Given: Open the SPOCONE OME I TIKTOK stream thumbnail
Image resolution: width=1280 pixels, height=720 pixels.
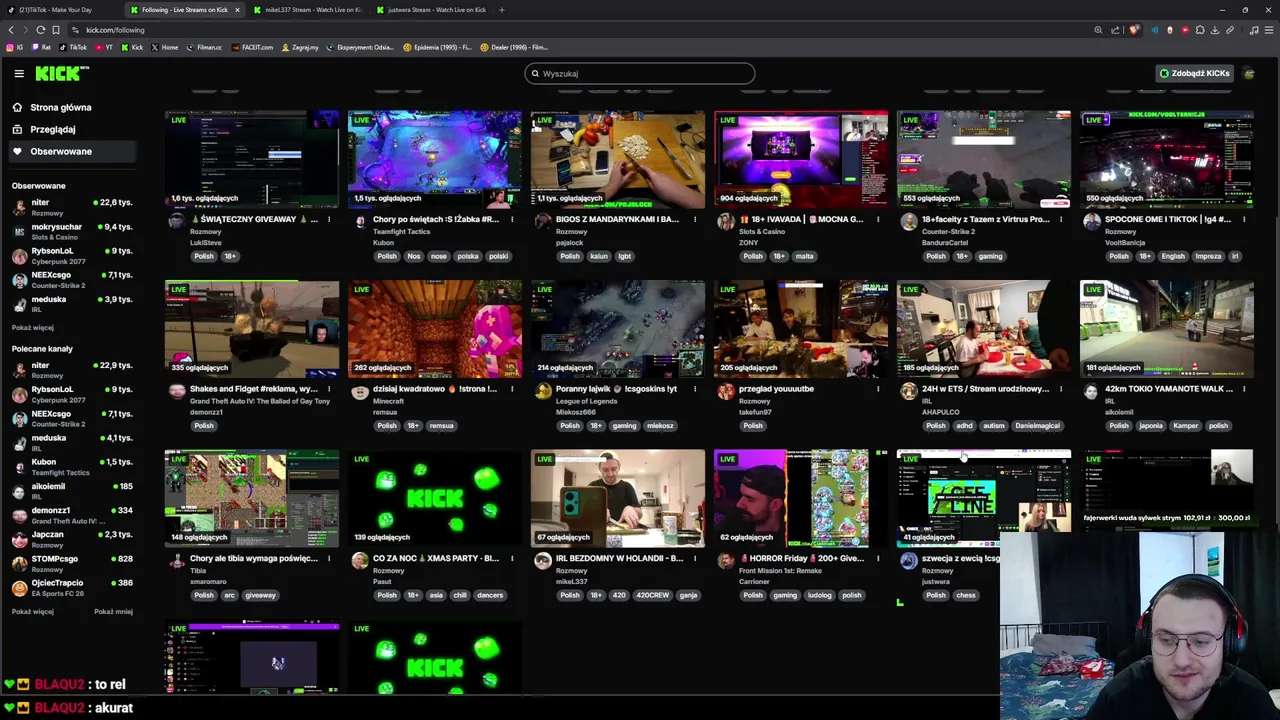Looking at the screenshot, I should 1167,160.
